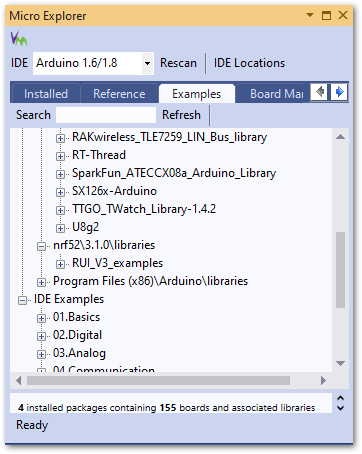Viewport: 362px width, 454px height.
Task: Expand the RUI_V3_examples node
Action: pyautogui.click(x=60, y=264)
